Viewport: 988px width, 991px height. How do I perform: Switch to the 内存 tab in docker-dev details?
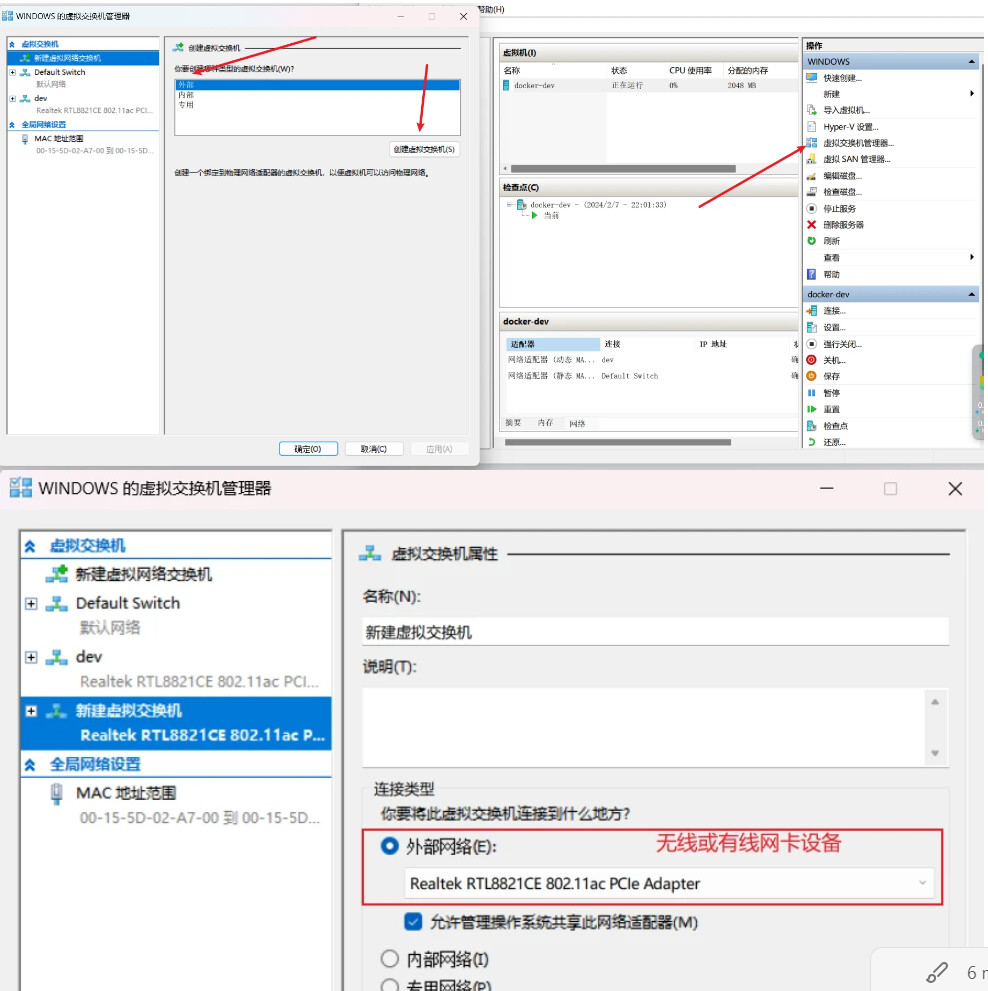point(546,423)
